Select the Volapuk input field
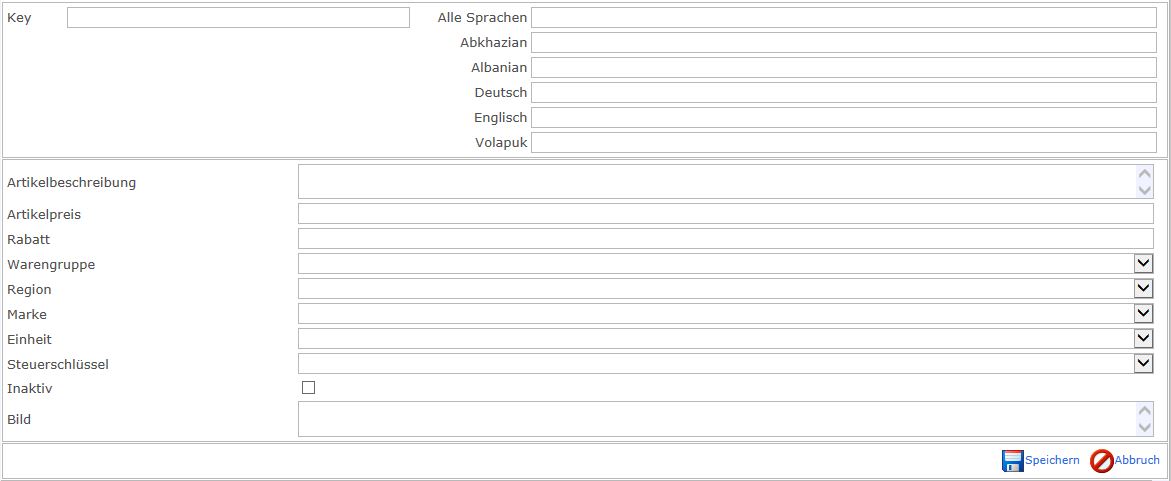The height and width of the screenshot is (481, 1171). pos(843,143)
